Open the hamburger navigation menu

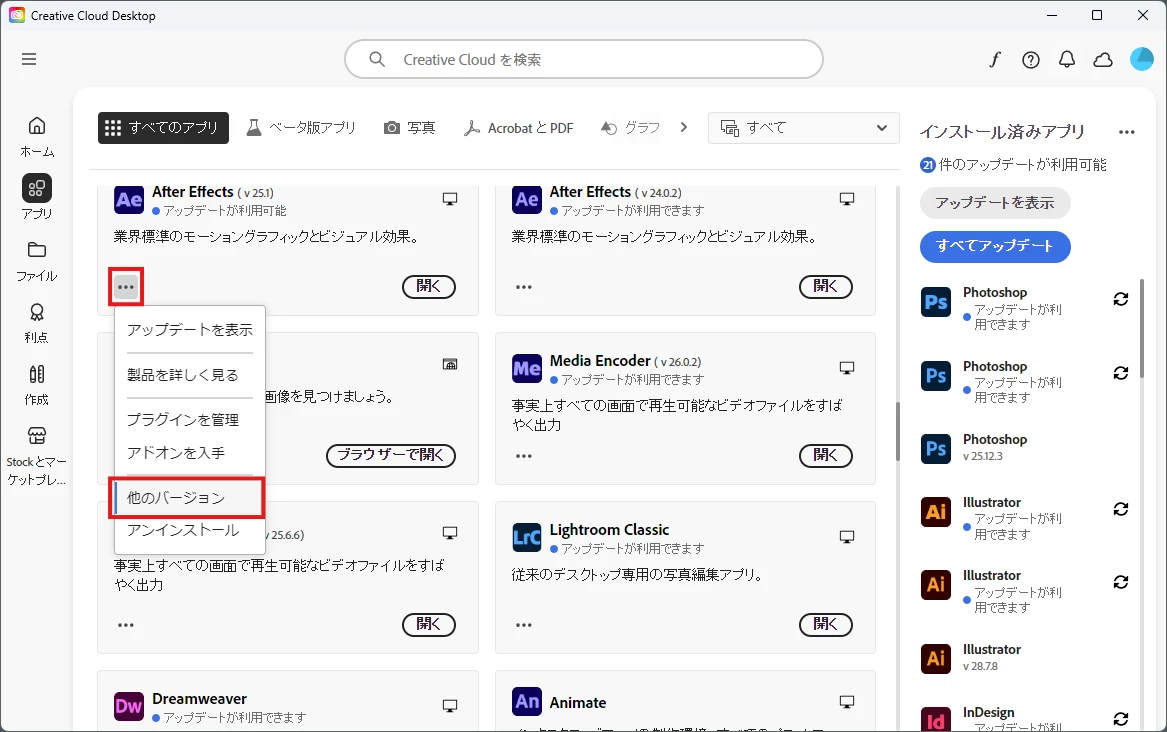point(29,60)
